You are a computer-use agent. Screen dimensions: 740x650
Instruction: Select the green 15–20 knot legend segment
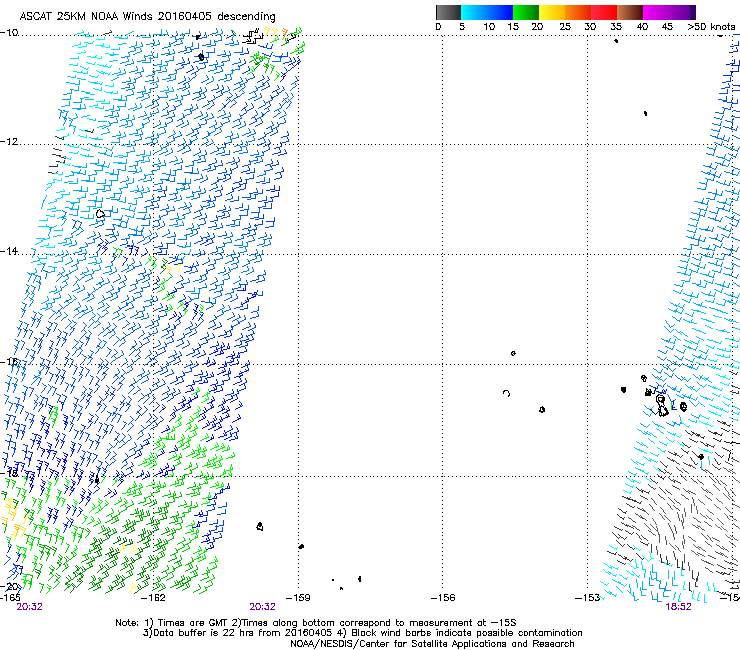526,12
